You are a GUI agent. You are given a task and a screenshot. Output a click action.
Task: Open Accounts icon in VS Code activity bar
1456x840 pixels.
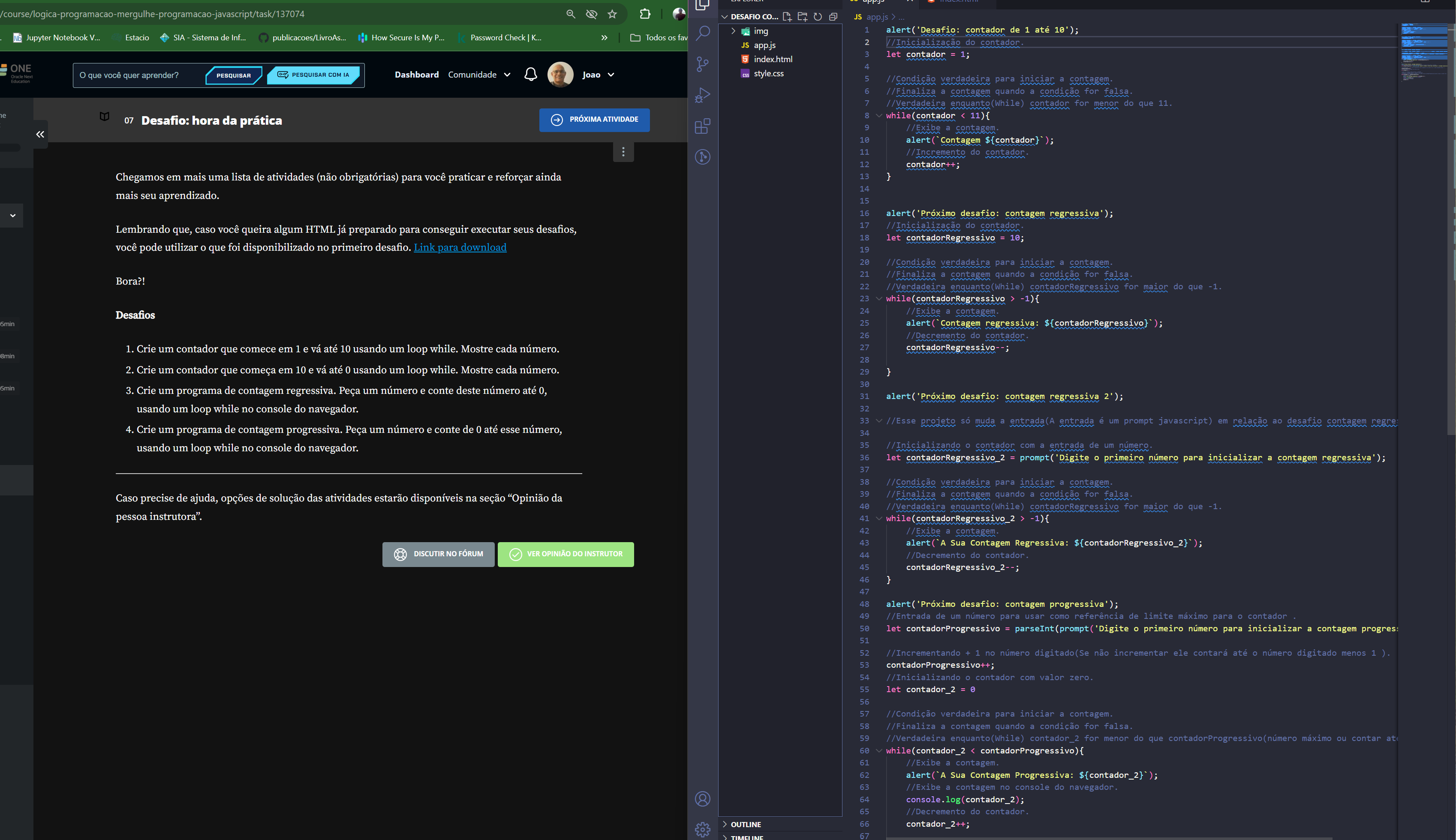[x=702, y=799]
